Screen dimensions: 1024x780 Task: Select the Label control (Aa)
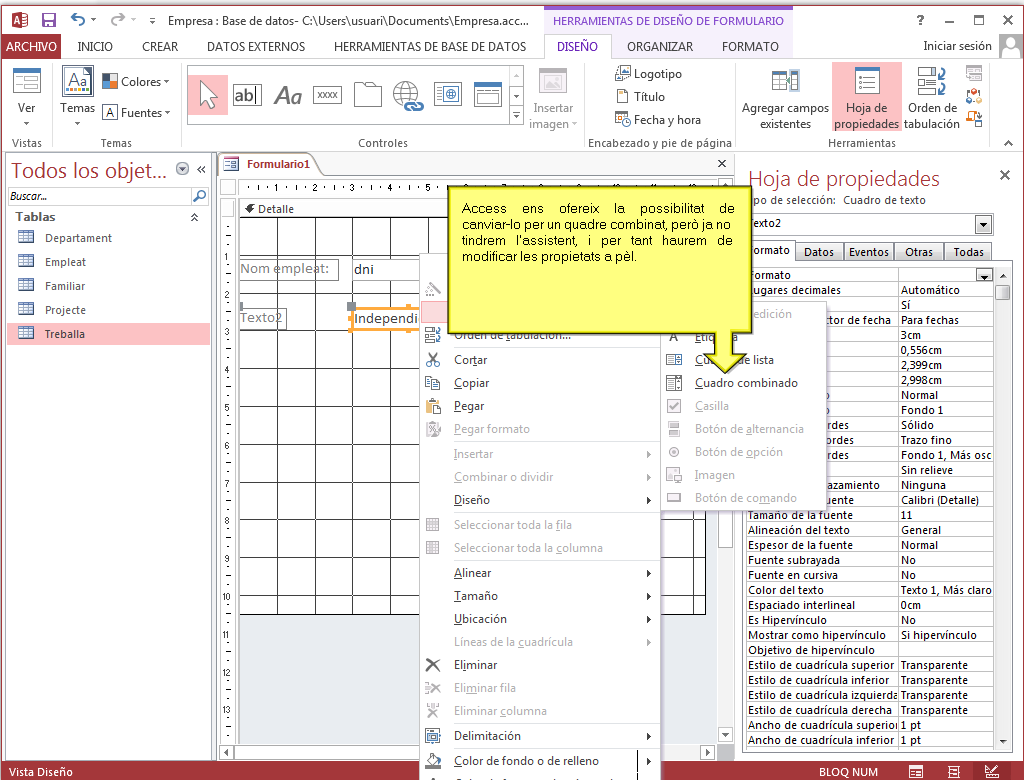coord(287,95)
